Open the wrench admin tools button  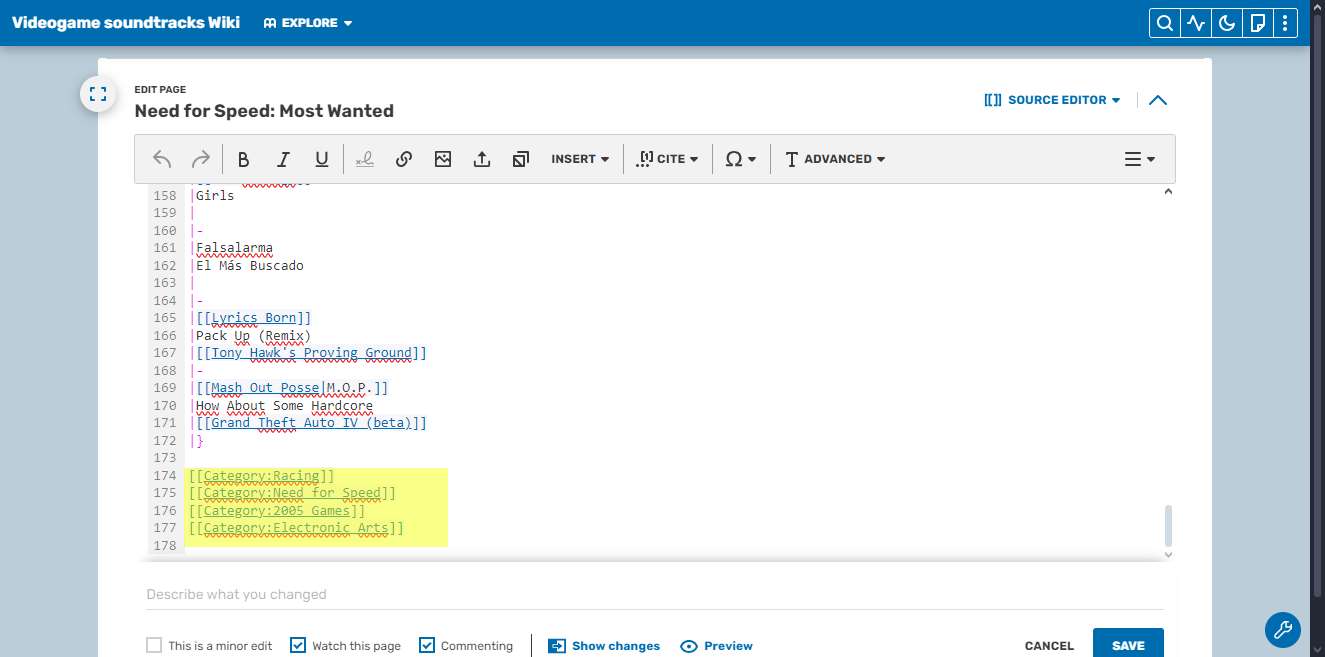click(x=1283, y=630)
